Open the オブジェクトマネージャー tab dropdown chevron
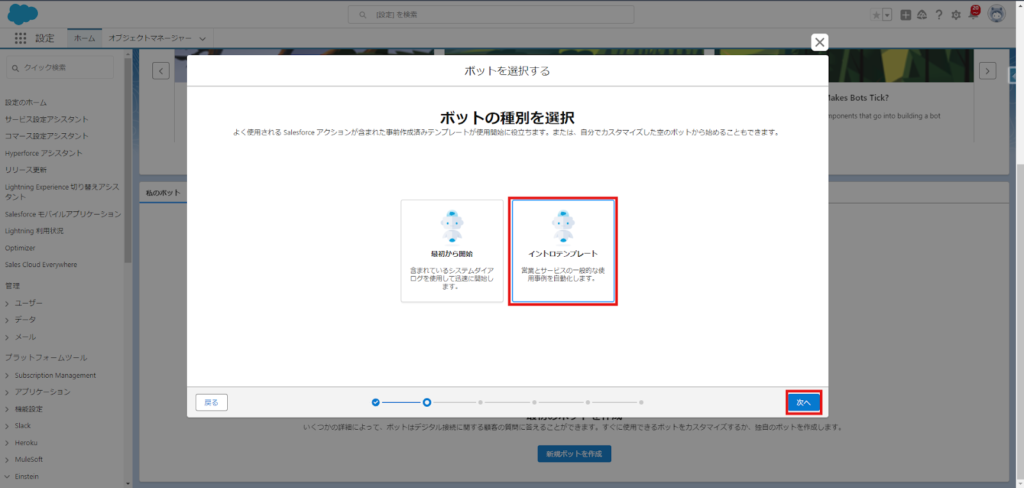This screenshot has width=1024, height=488. [x=202, y=39]
